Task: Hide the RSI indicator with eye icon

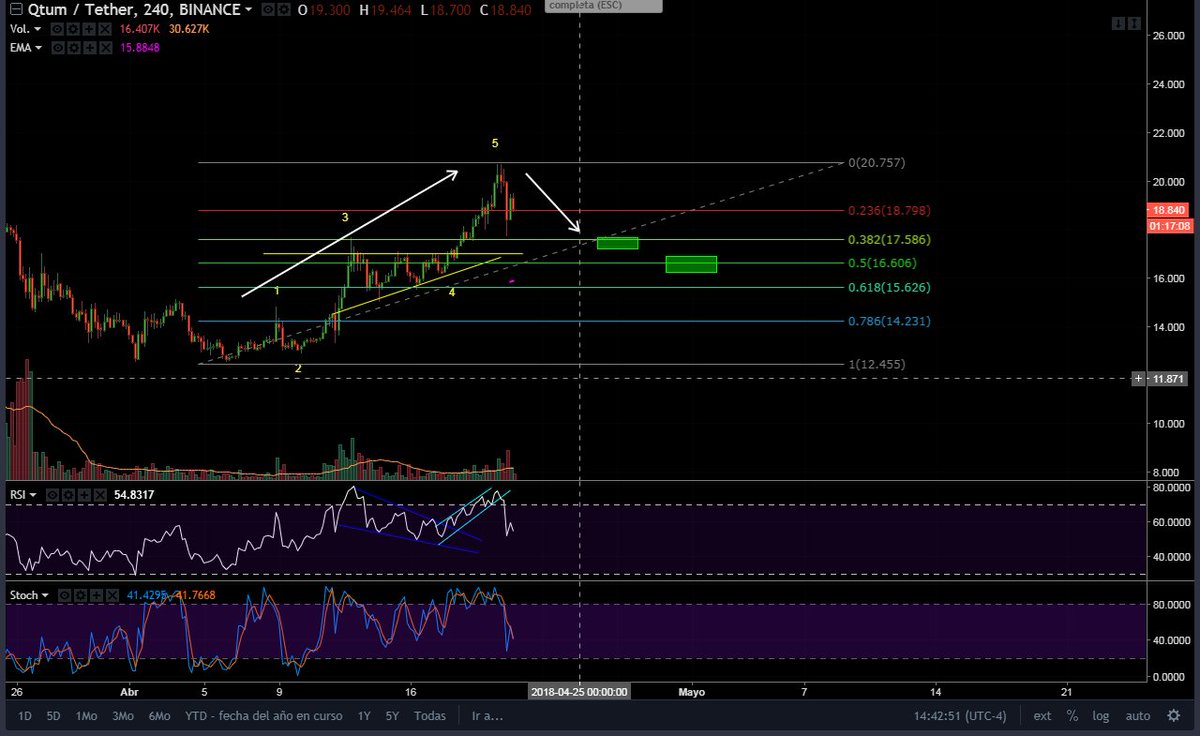Action: click(52, 495)
